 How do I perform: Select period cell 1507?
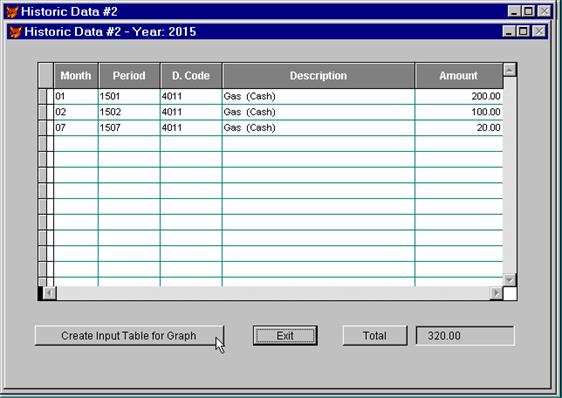129,128
